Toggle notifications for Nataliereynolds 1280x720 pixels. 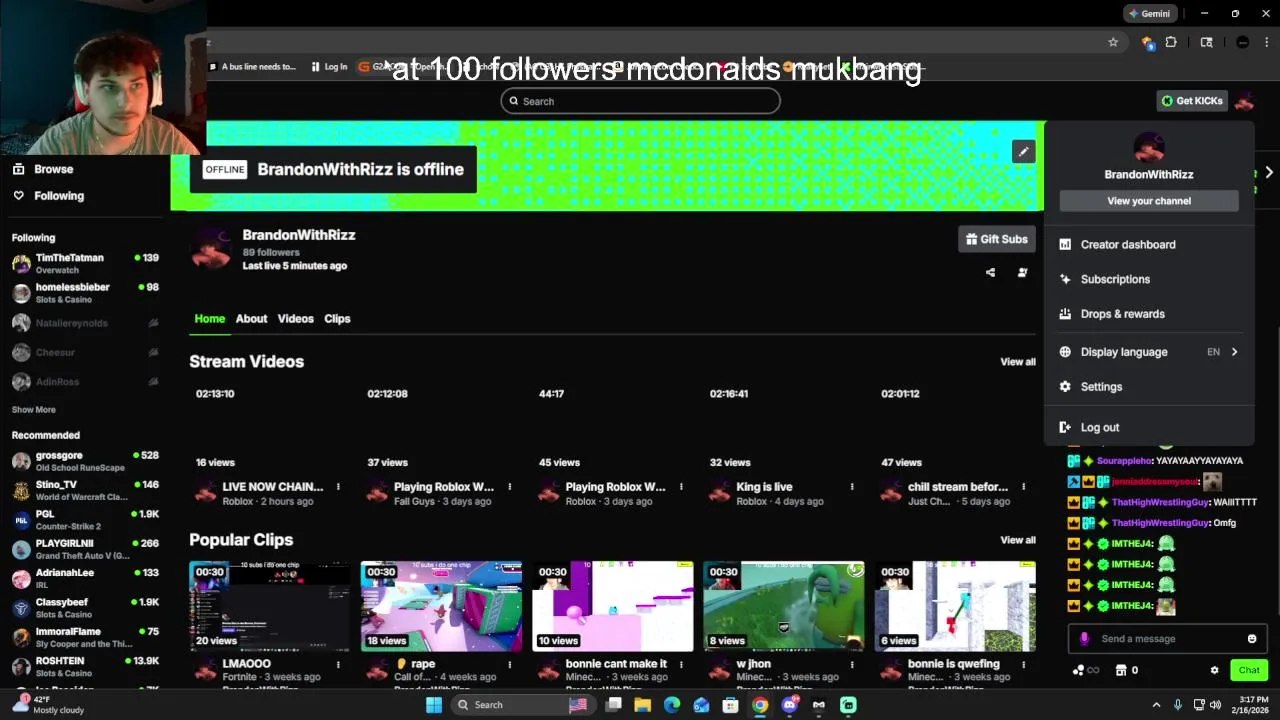click(153, 323)
